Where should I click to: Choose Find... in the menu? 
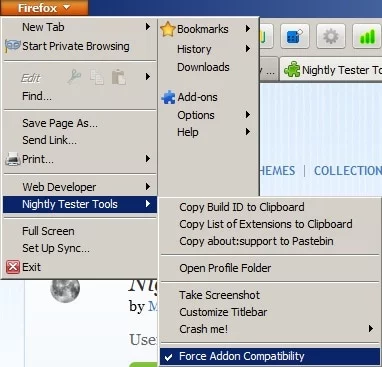click(79, 96)
